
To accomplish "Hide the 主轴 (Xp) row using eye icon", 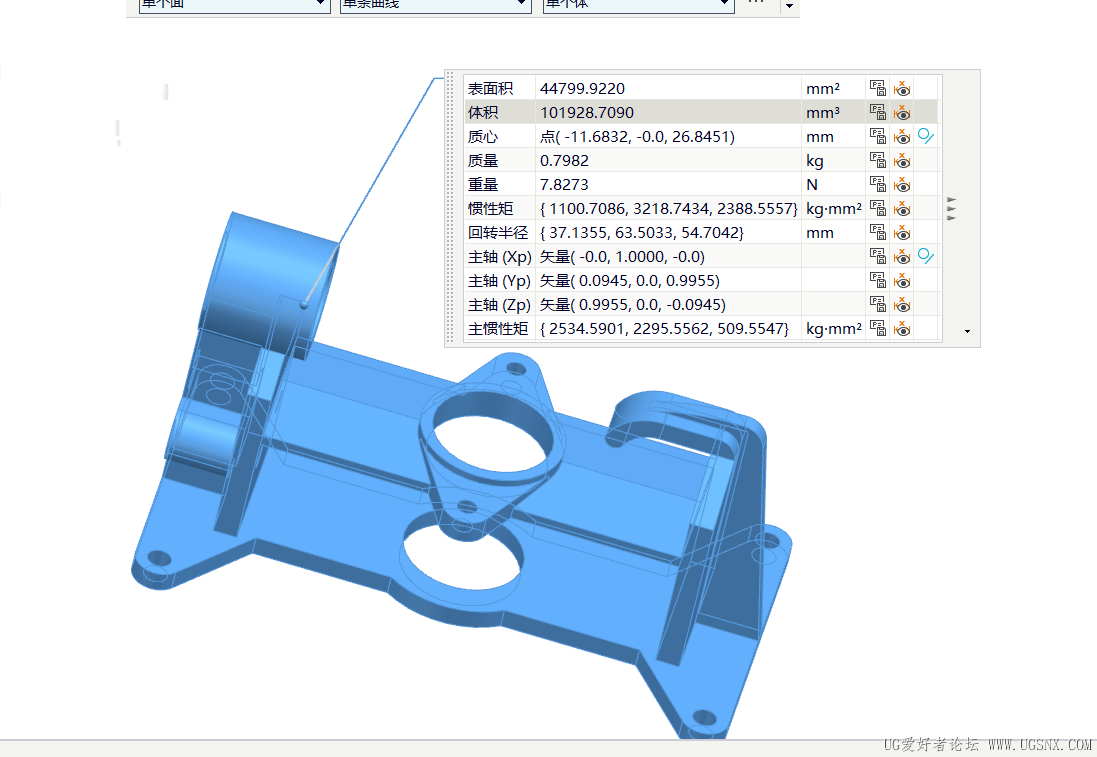I will click(x=902, y=256).
